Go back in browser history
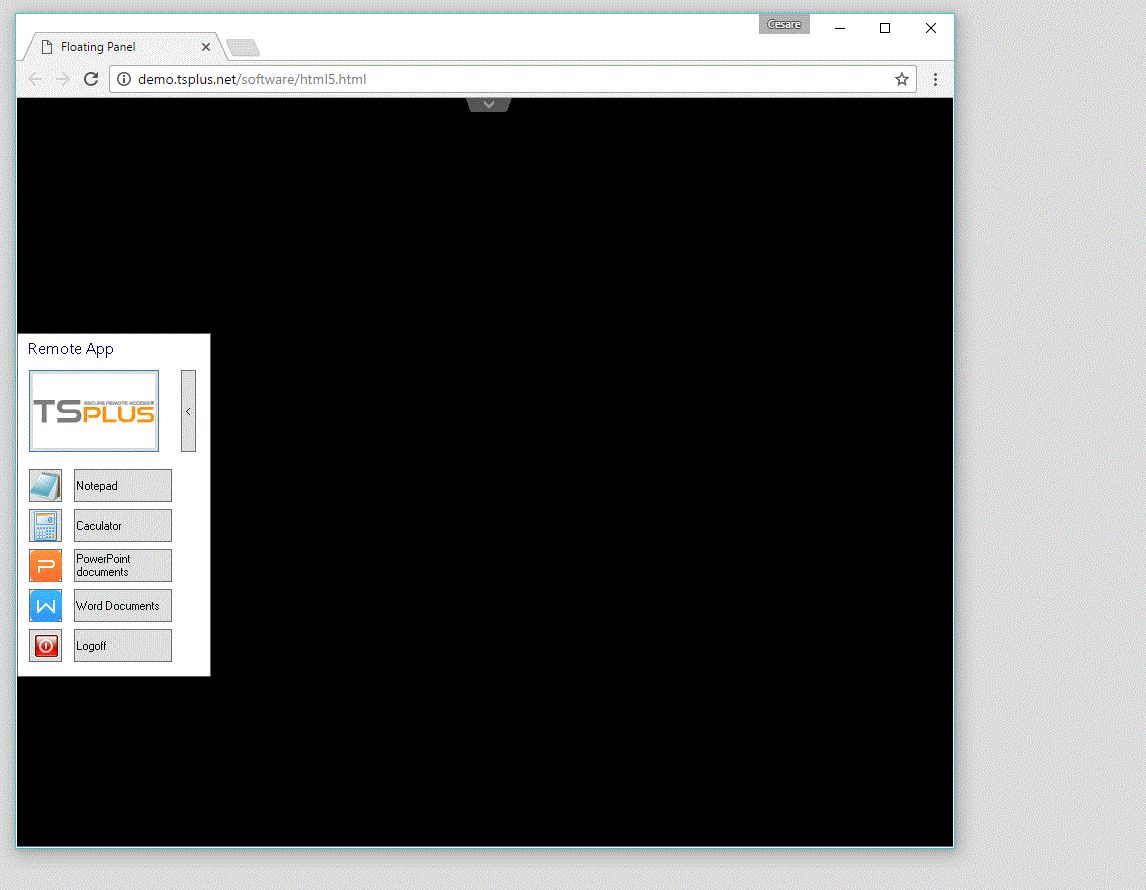This screenshot has width=1146, height=890. (35, 79)
